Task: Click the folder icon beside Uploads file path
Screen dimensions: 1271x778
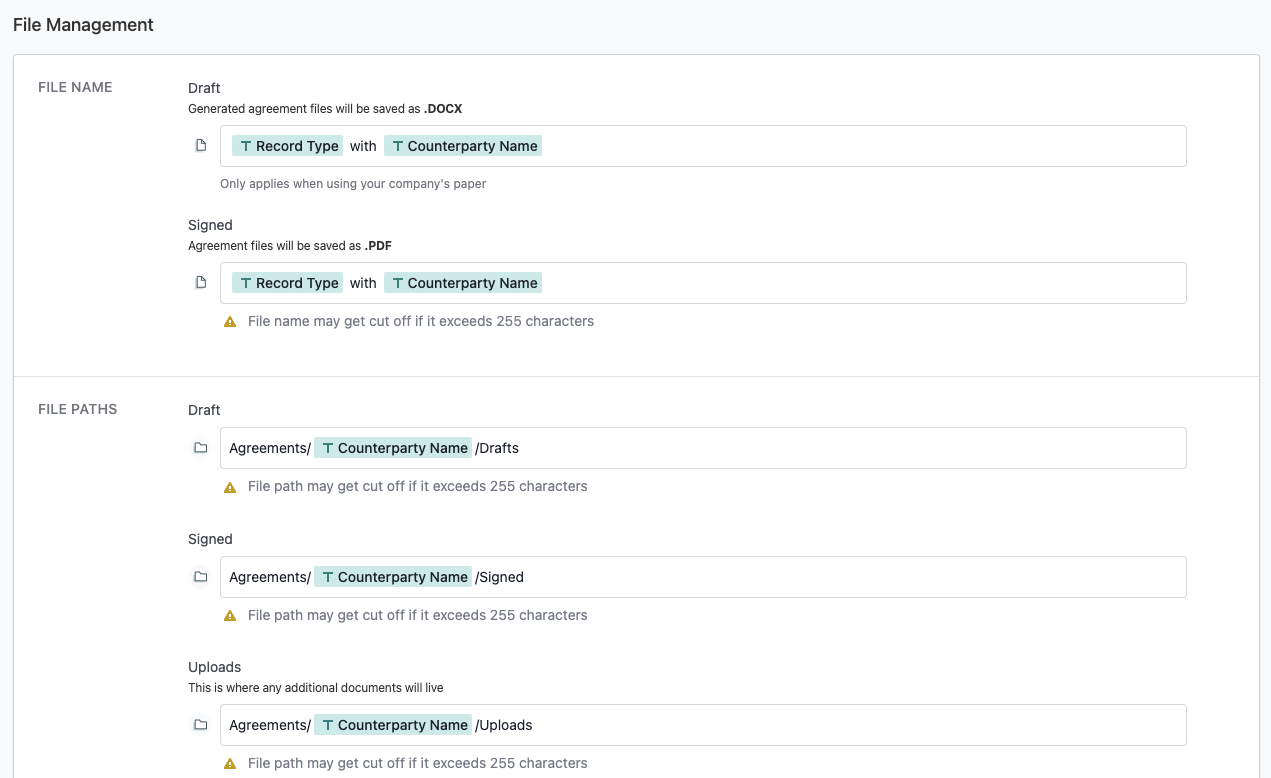Action: coord(201,725)
